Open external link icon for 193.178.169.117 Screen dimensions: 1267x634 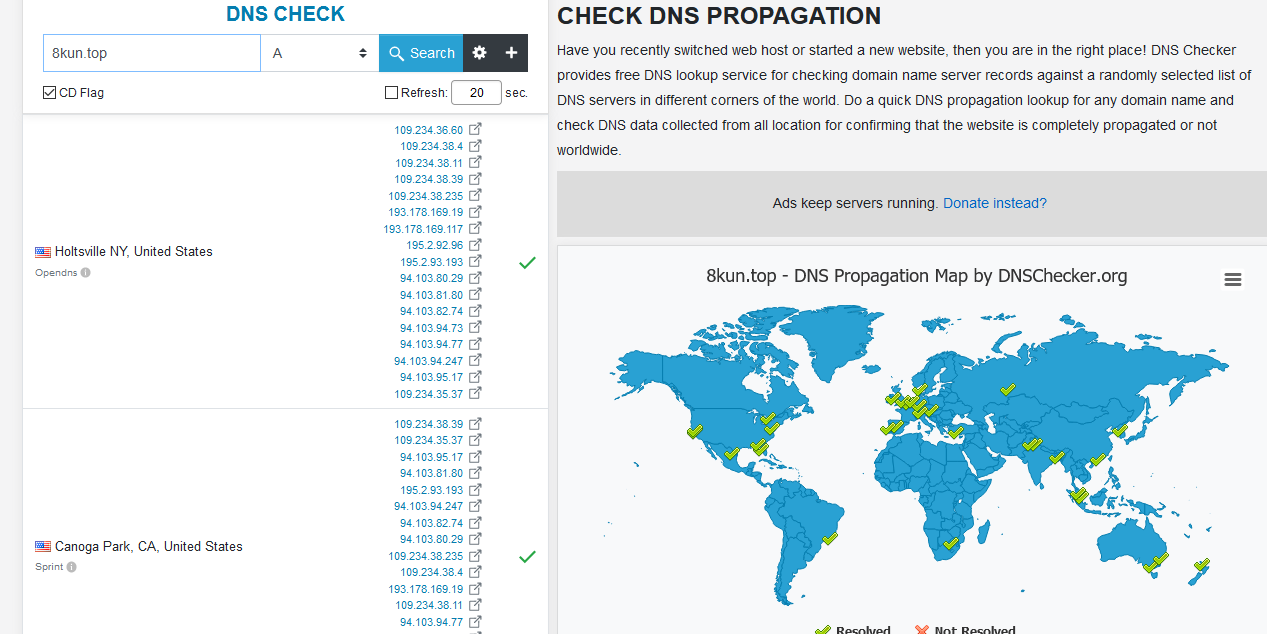[x=476, y=228]
